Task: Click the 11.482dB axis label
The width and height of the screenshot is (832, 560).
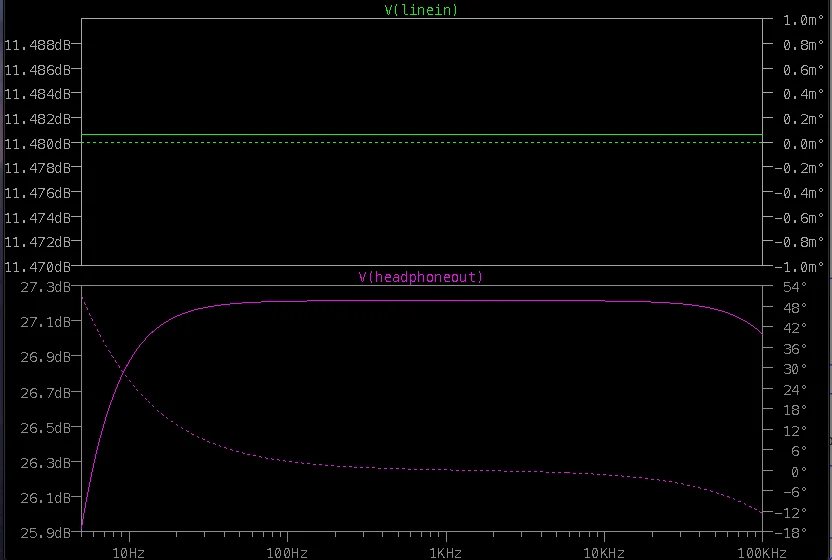Action: (38, 119)
